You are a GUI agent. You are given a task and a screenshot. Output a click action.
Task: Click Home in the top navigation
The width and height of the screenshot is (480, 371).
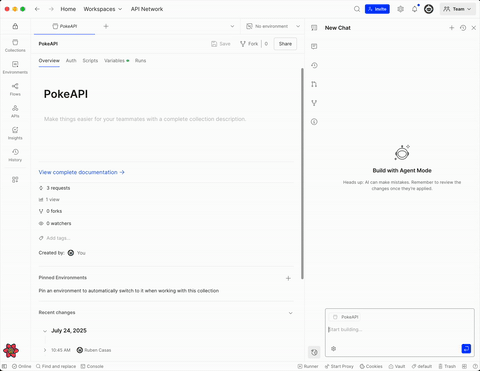[68, 9]
